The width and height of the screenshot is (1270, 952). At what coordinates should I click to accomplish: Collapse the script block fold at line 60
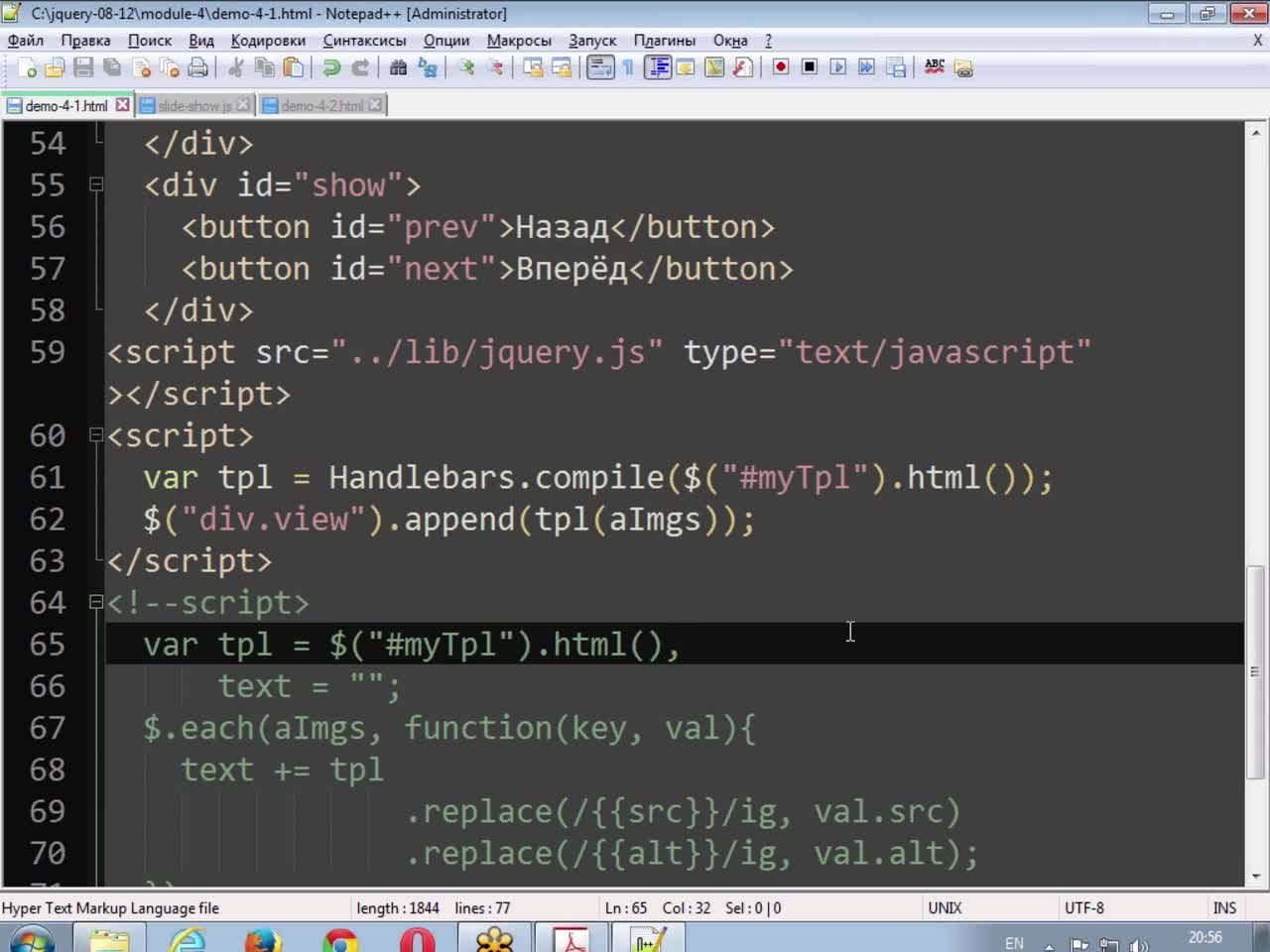click(96, 434)
